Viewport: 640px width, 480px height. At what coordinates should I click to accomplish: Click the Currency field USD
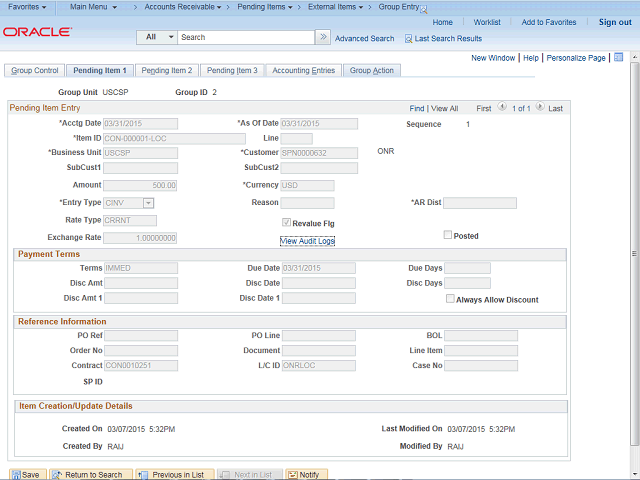point(307,185)
